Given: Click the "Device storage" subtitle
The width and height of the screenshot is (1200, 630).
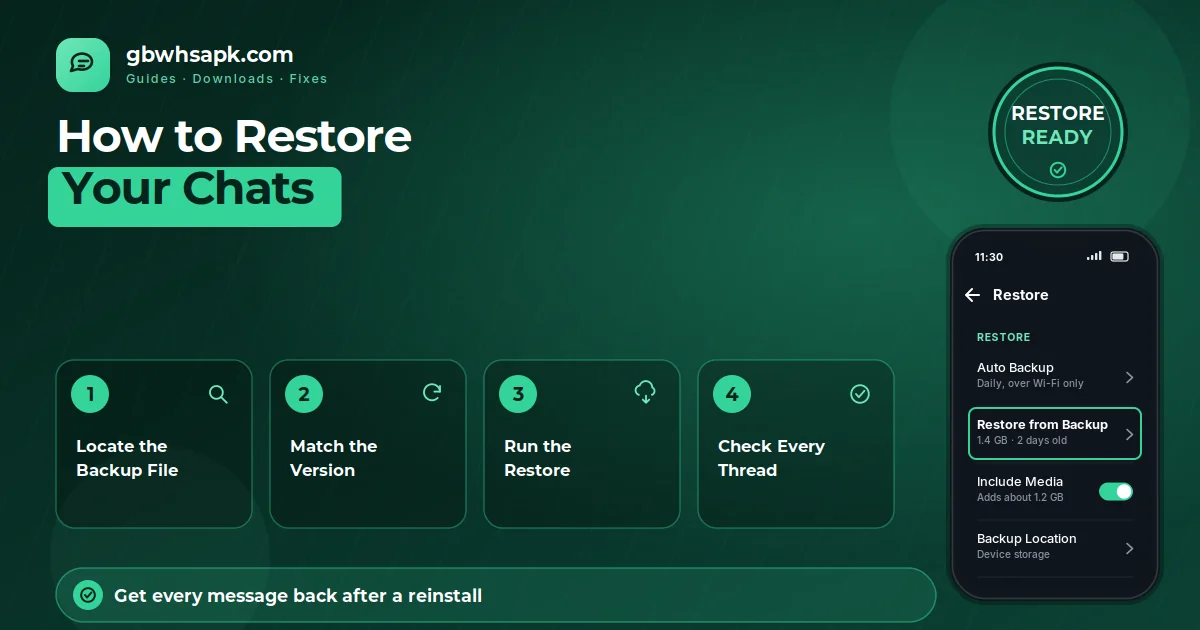Looking at the screenshot, I should [x=1013, y=555].
